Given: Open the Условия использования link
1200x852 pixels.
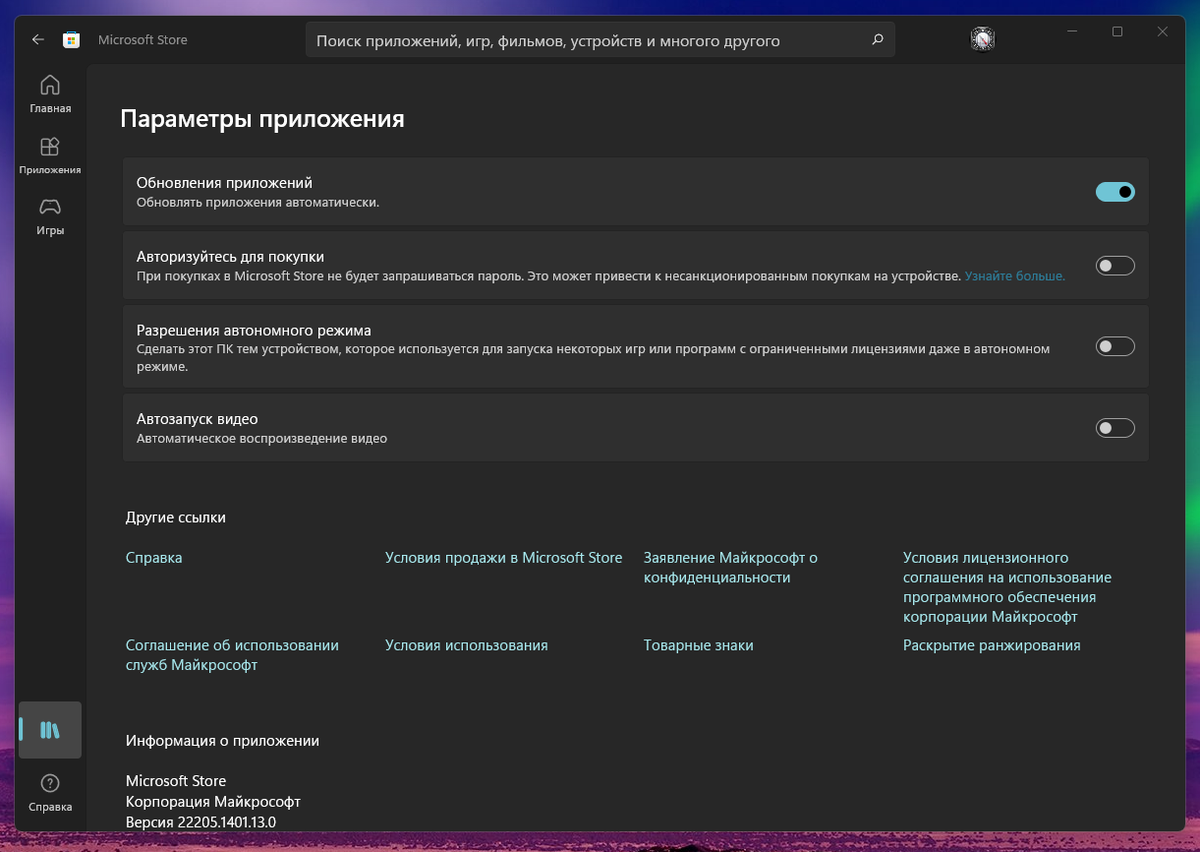Looking at the screenshot, I should (466, 646).
